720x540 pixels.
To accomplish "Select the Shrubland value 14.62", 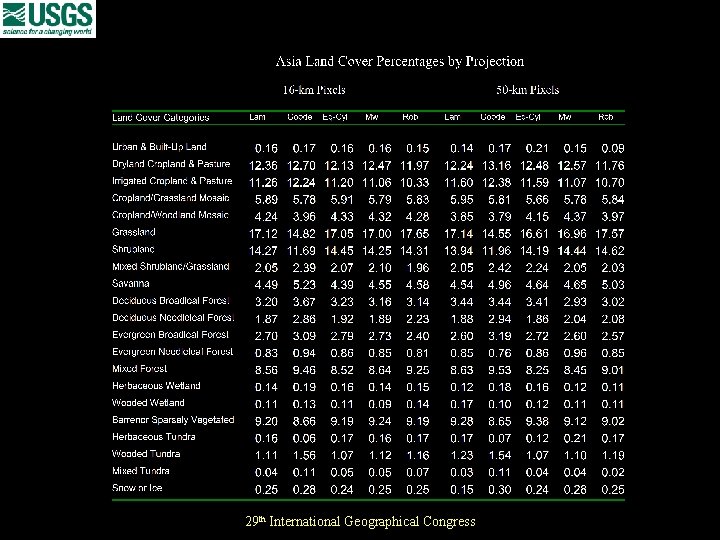I will (610, 251).
